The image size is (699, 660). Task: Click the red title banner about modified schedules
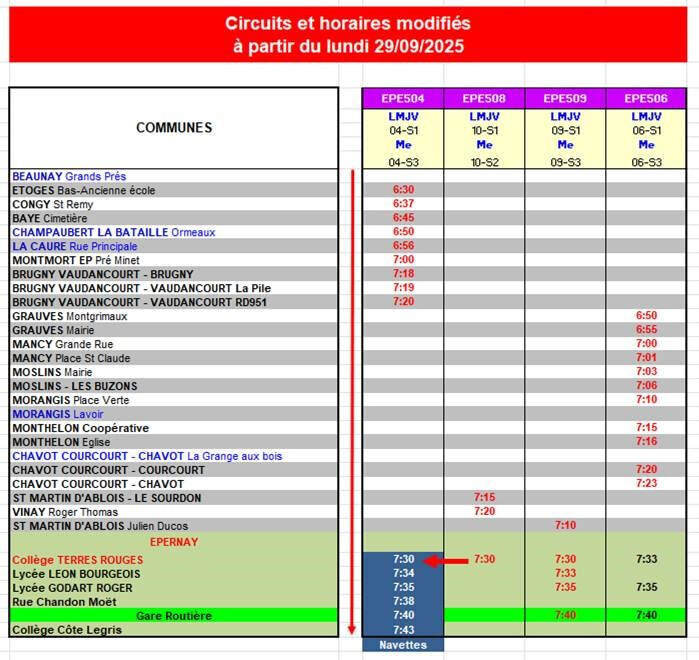coord(348,35)
